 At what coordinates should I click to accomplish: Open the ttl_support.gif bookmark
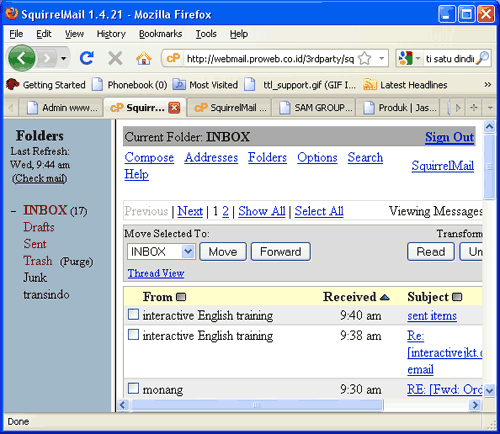pos(300,85)
